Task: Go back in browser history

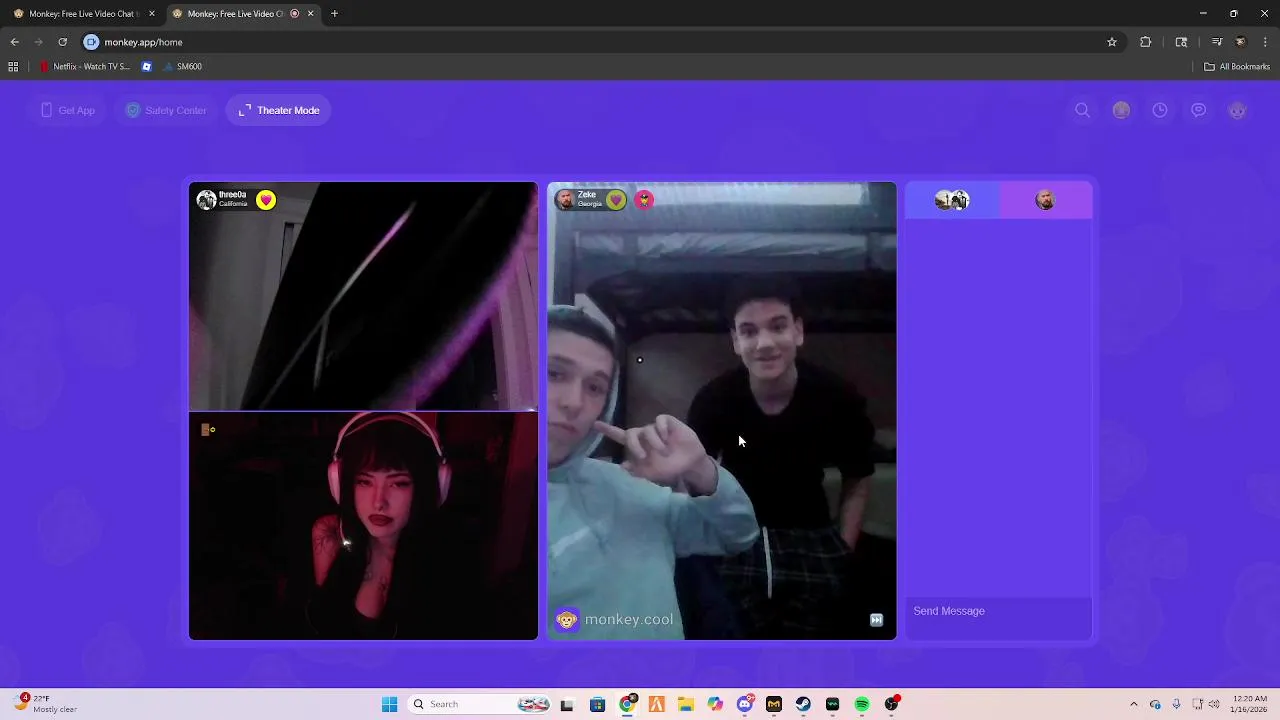Action: pos(14,42)
